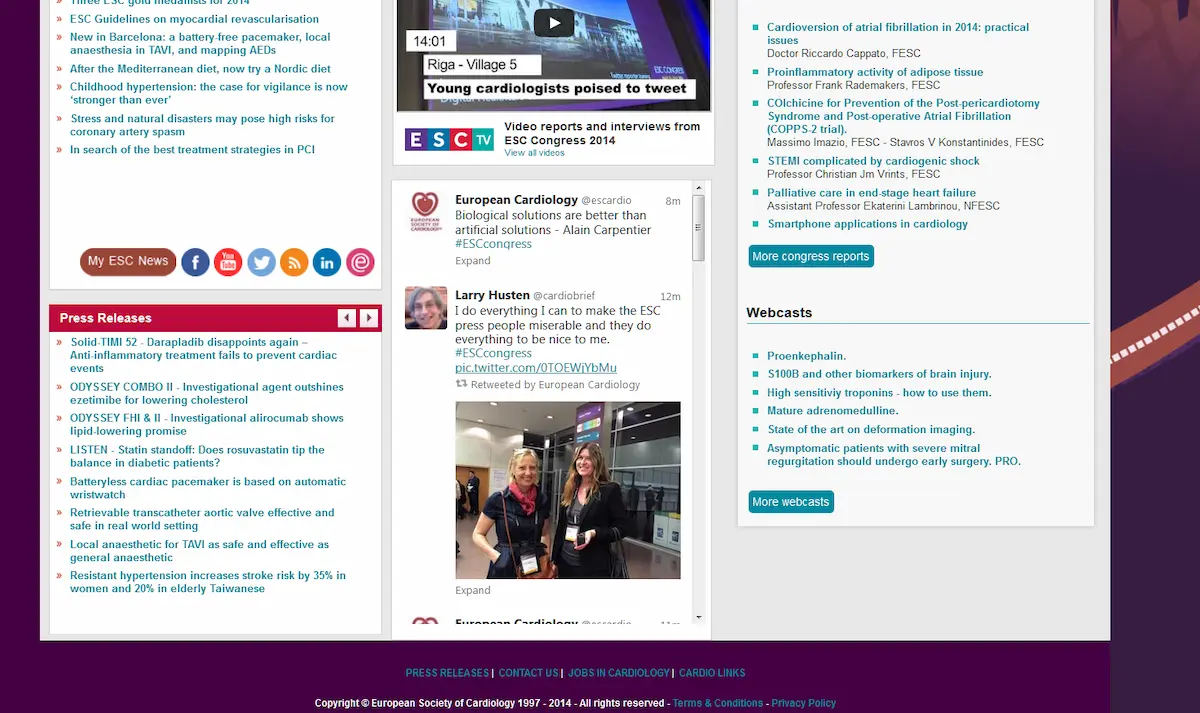Click the European Cardiology name in first tweet

[516, 200]
